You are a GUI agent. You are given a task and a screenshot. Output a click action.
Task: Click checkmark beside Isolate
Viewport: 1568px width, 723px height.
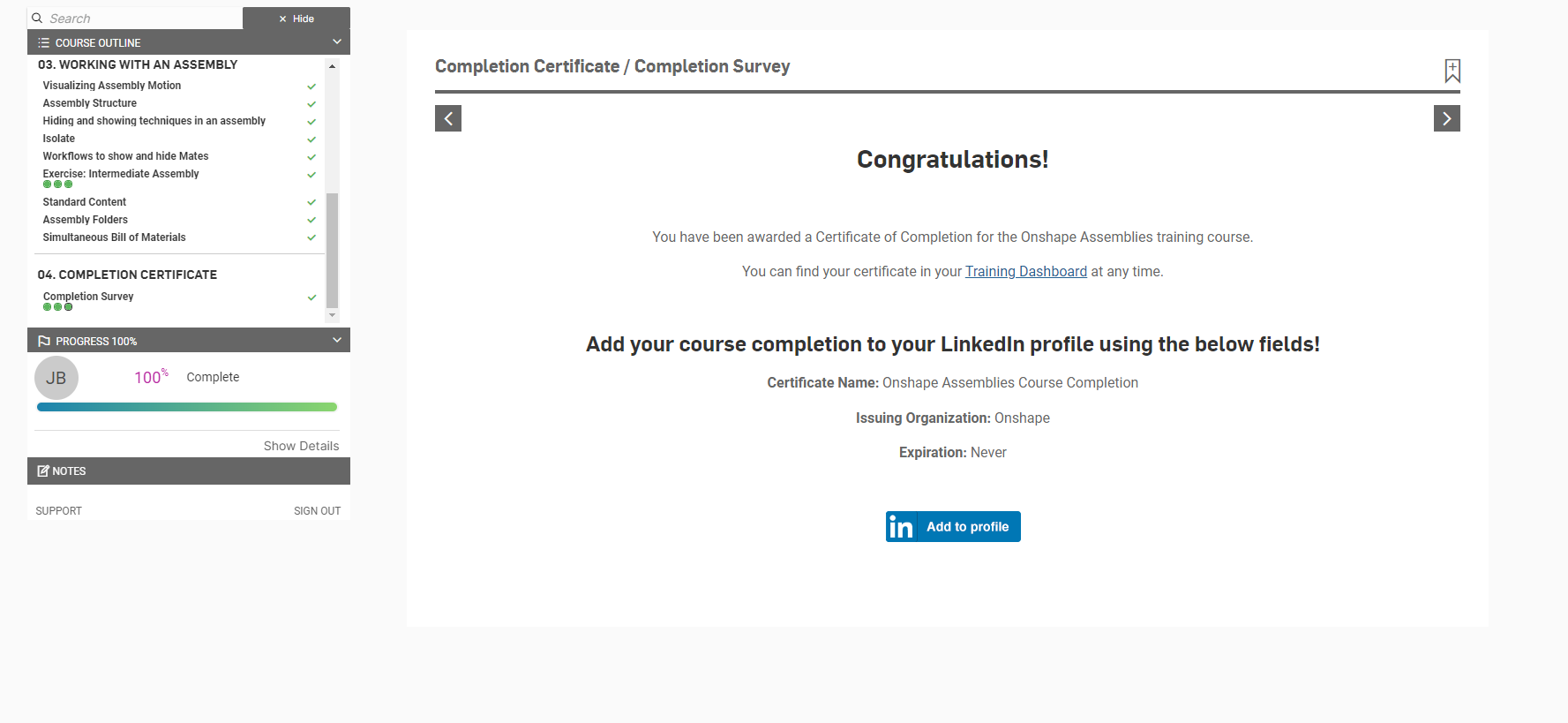point(311,139)
